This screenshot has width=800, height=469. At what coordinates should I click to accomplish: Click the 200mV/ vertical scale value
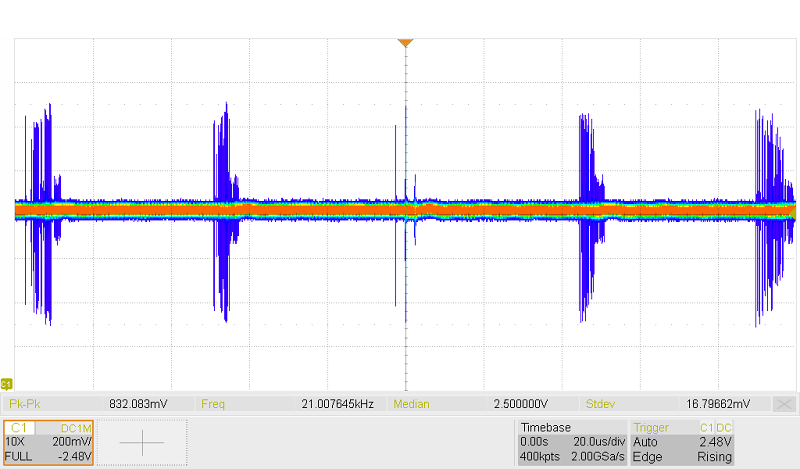(x=72, y=441)
